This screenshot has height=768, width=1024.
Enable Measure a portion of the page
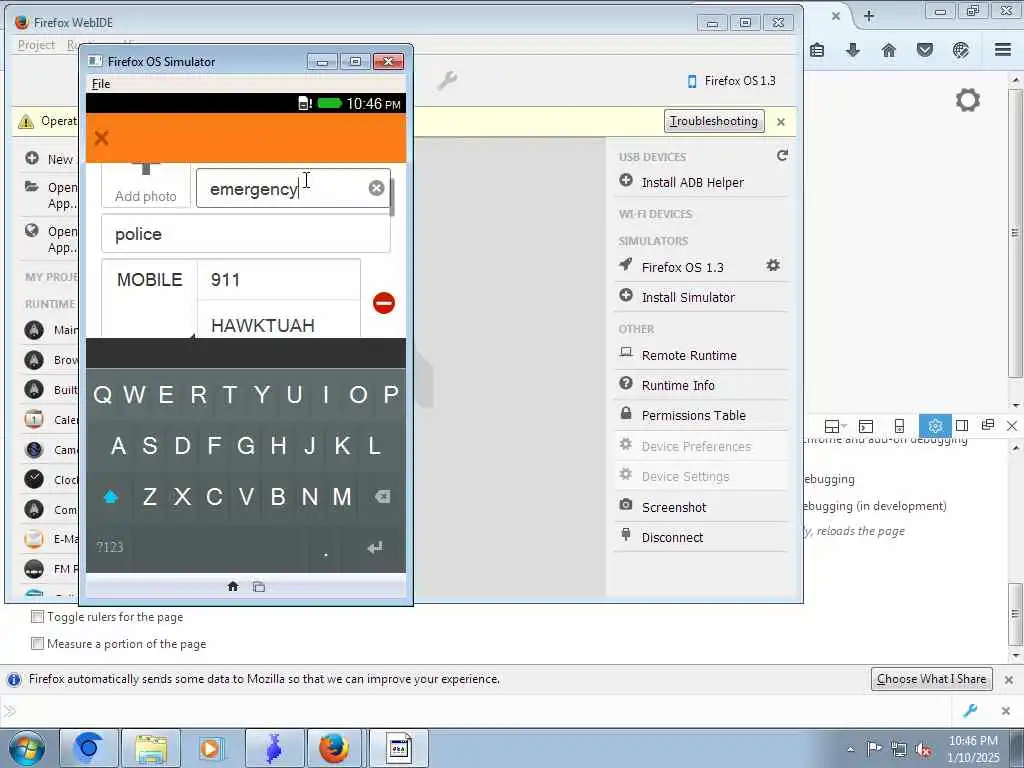[x=38, y=643]
